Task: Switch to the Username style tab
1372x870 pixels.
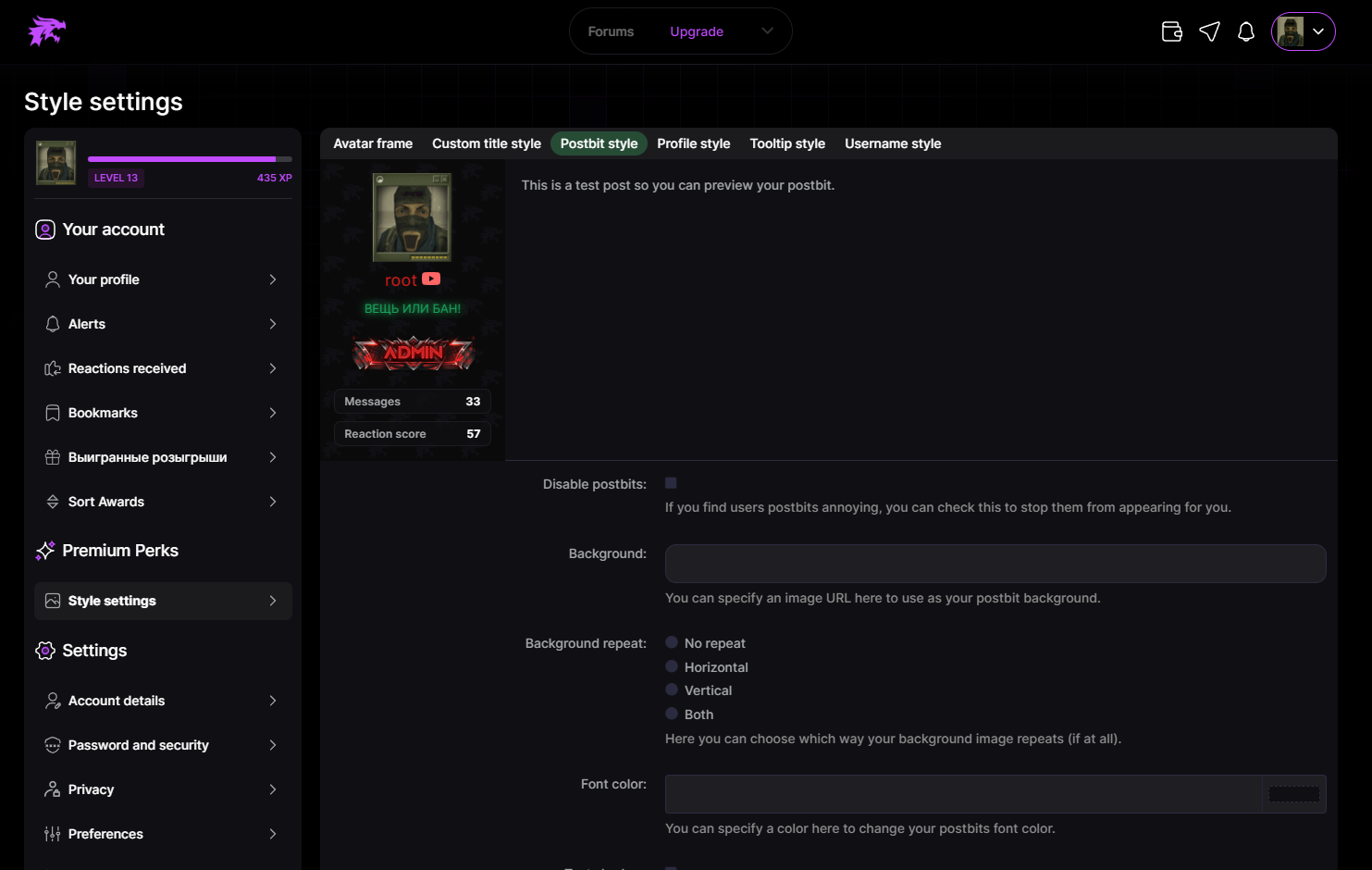Action: pos(892,143)
